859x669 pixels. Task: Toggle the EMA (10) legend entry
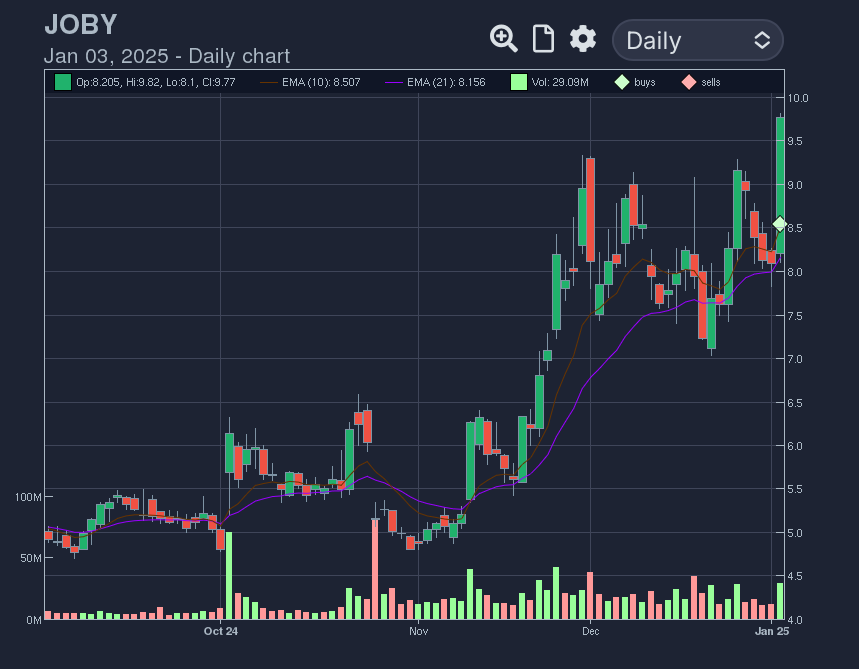tap(310, 82)
